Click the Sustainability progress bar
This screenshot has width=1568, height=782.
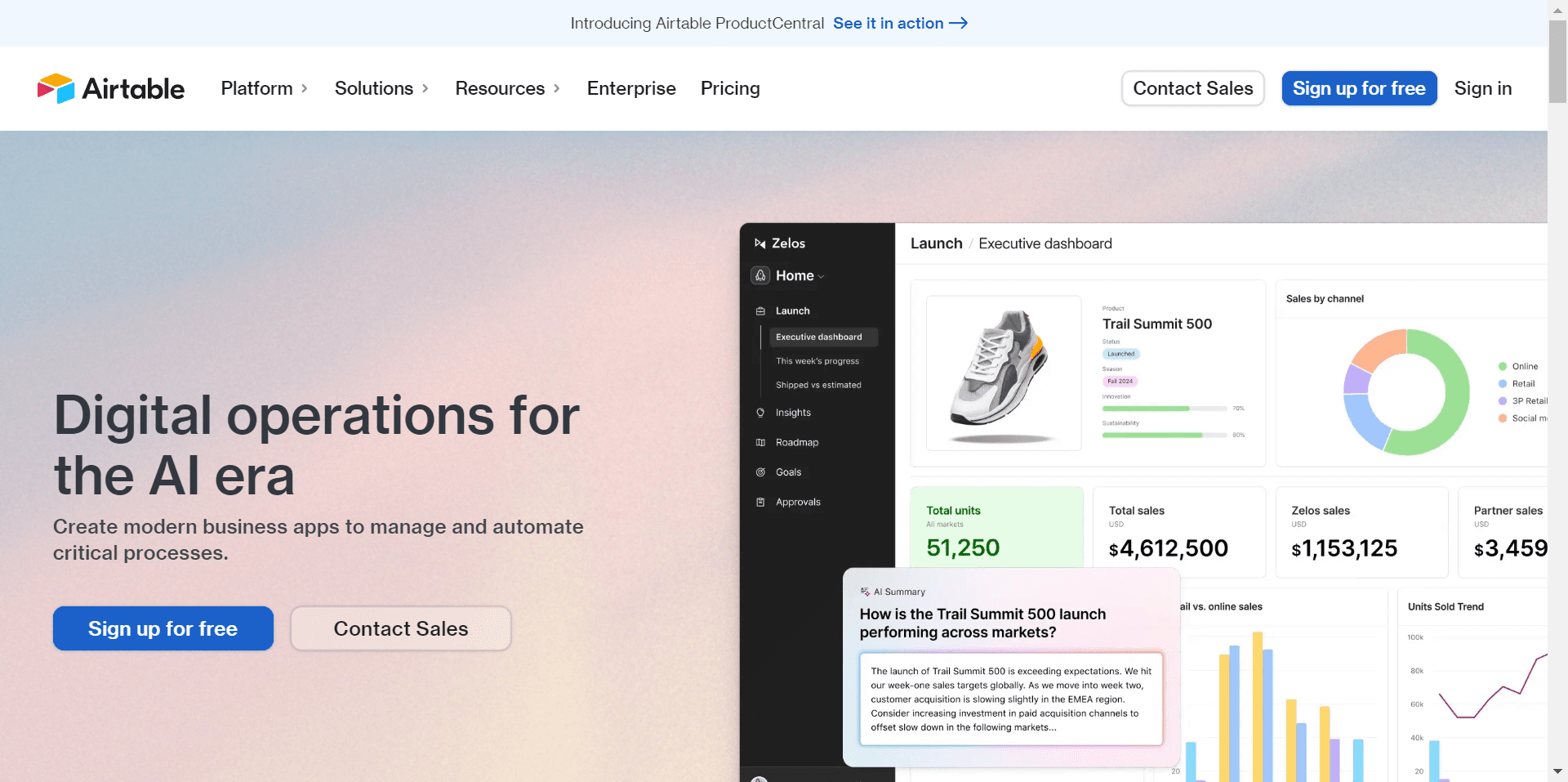tap(1164, 435)
